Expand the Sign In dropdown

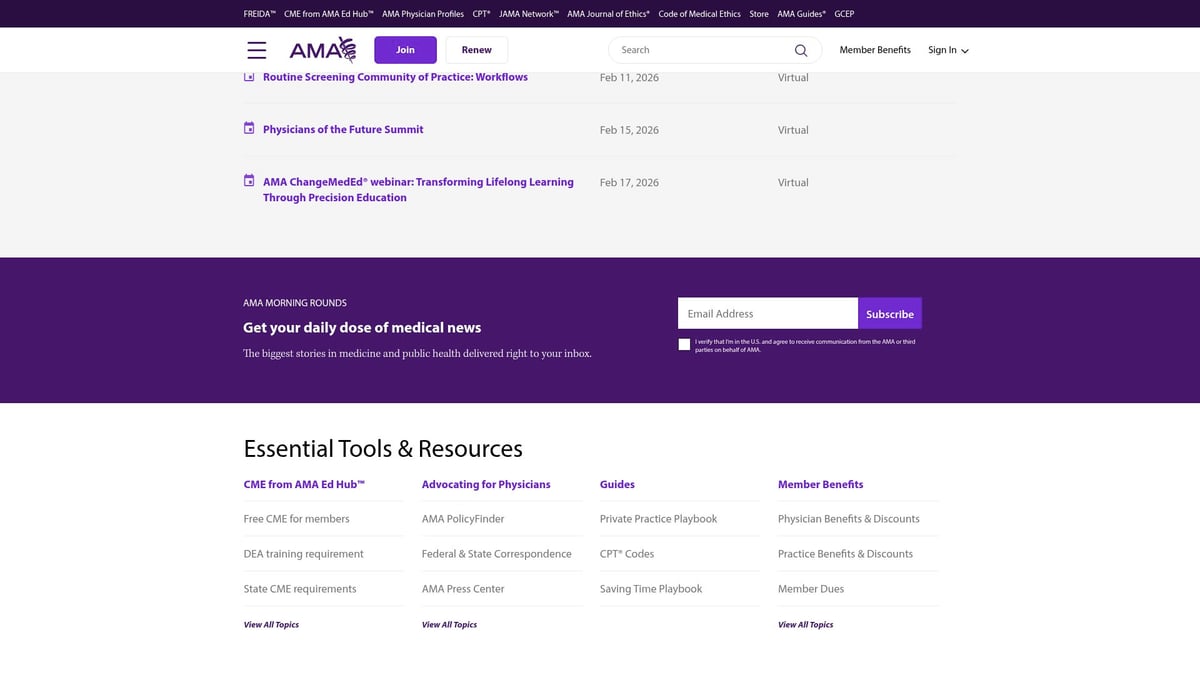coord(946,49)
